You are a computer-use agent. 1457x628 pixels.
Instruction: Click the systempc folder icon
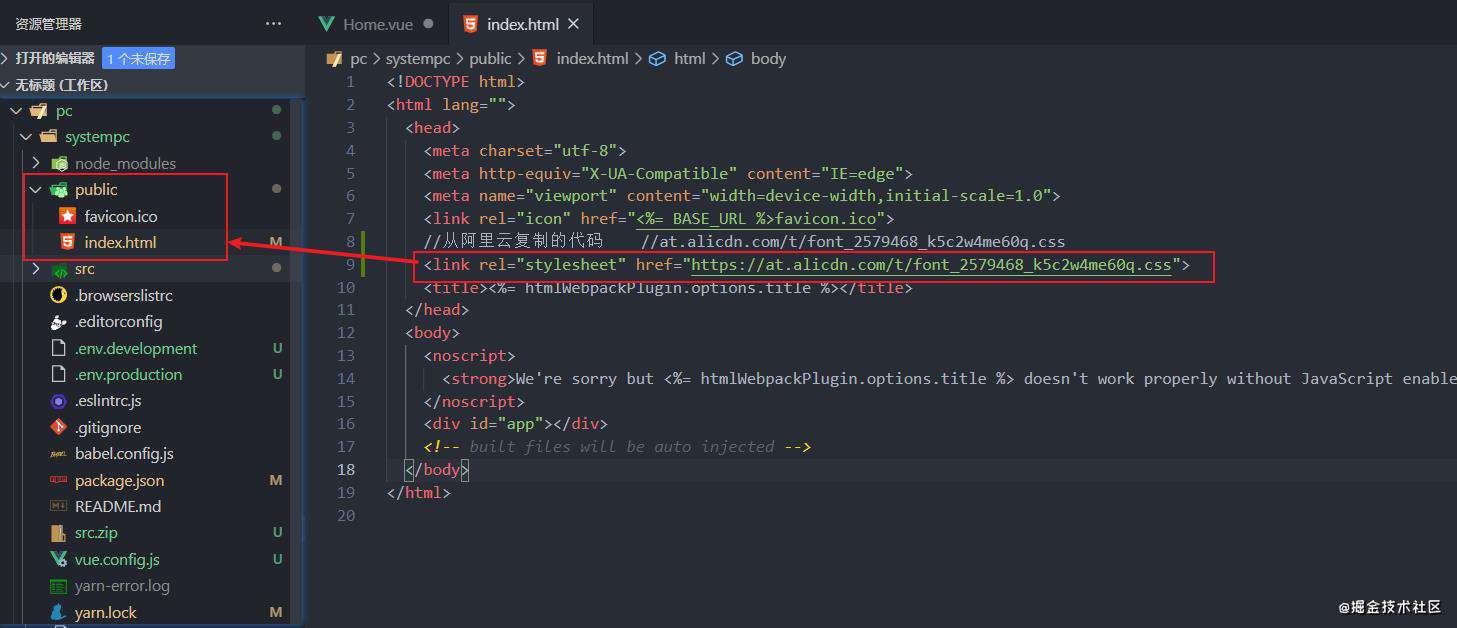click(x=49, y=137)
